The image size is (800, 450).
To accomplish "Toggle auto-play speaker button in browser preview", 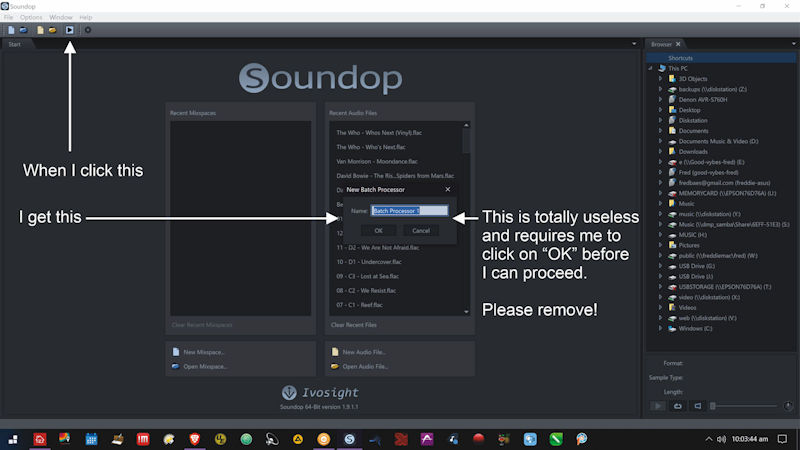I will click(x=697, y=405).
